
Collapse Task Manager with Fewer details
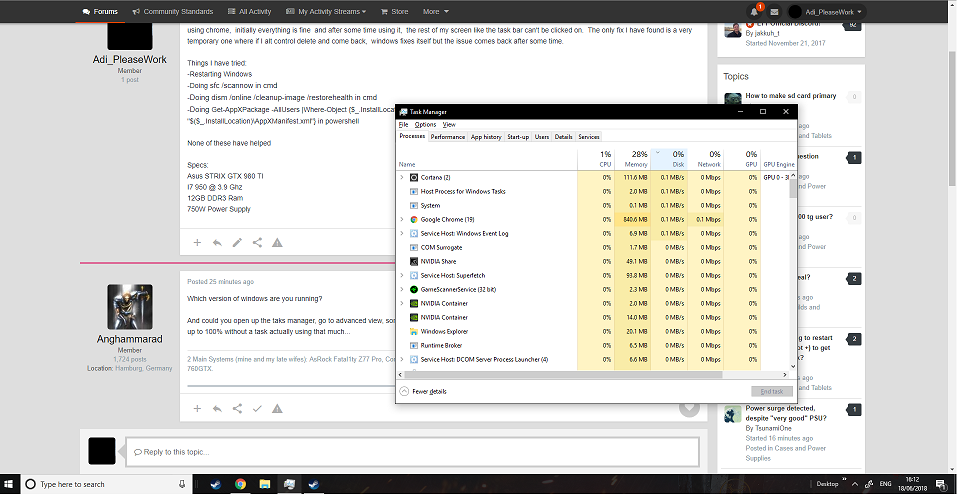pyautogui.click(x=423, y=392)
